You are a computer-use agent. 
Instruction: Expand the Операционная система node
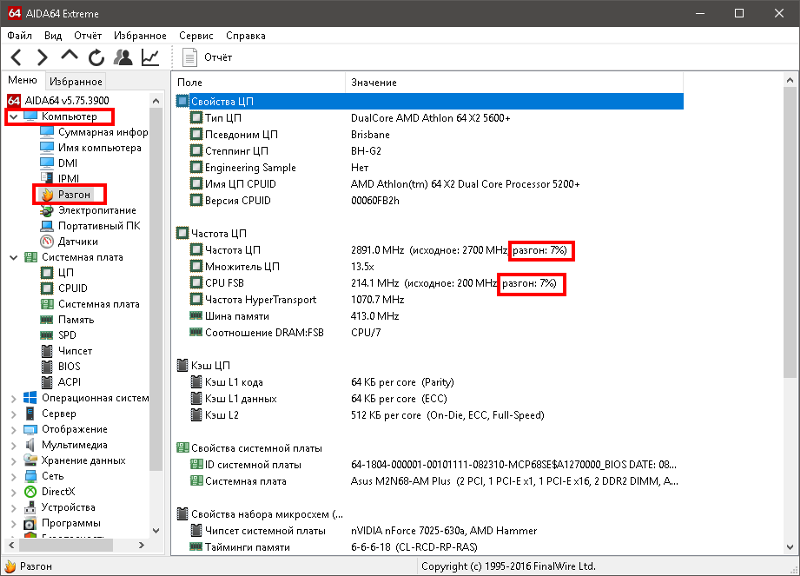pos(14,398)
